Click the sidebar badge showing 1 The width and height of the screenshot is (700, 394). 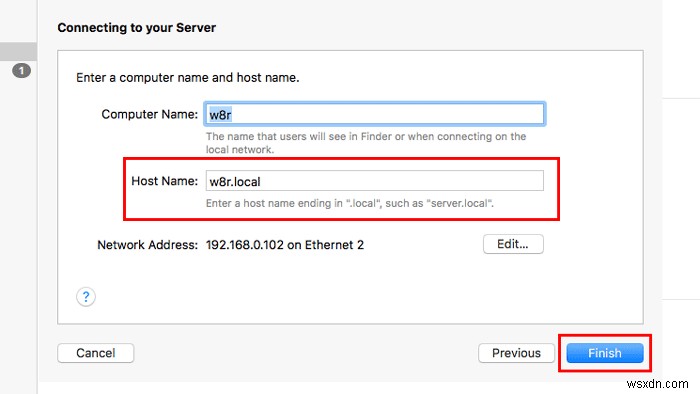(x=21, y=71)
